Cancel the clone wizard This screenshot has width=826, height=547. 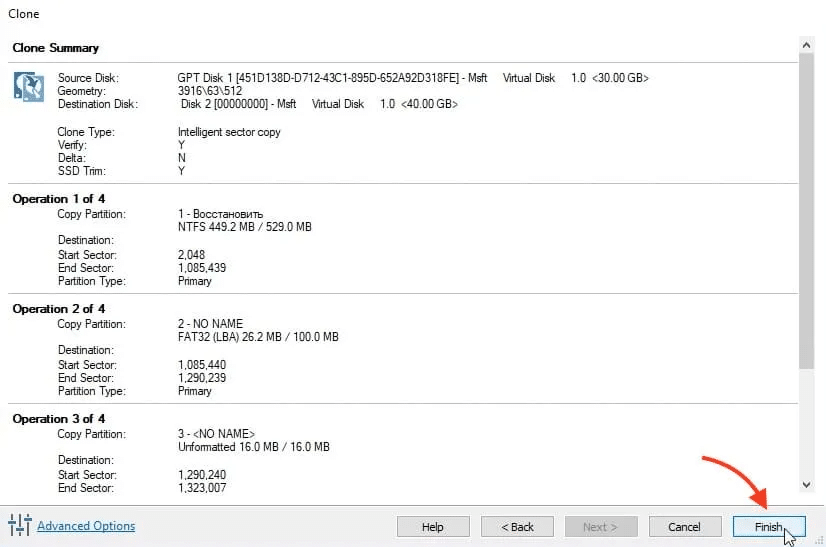684,527
